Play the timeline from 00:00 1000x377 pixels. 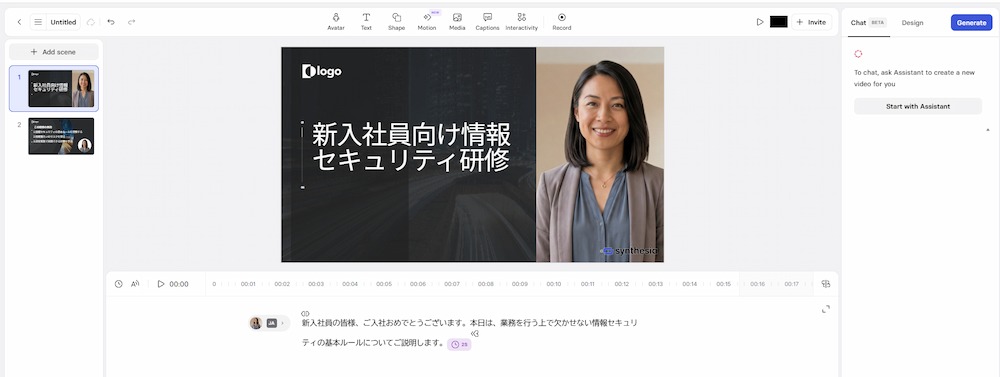[x=161, y=284]
